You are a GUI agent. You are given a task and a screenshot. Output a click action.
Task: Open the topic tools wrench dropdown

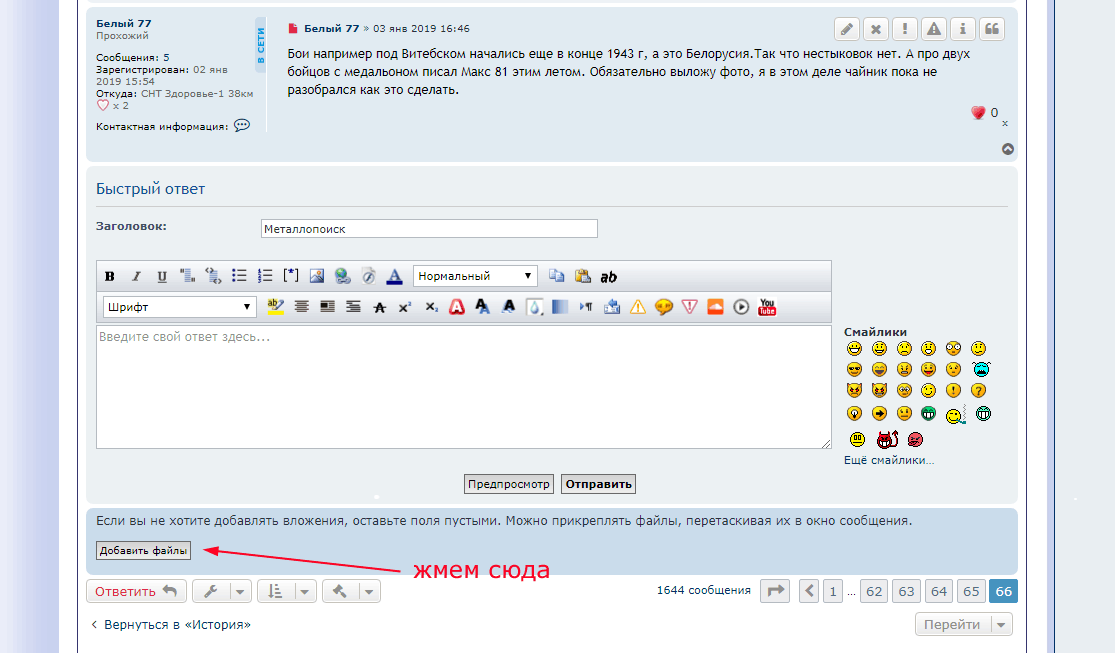point(221,591)
